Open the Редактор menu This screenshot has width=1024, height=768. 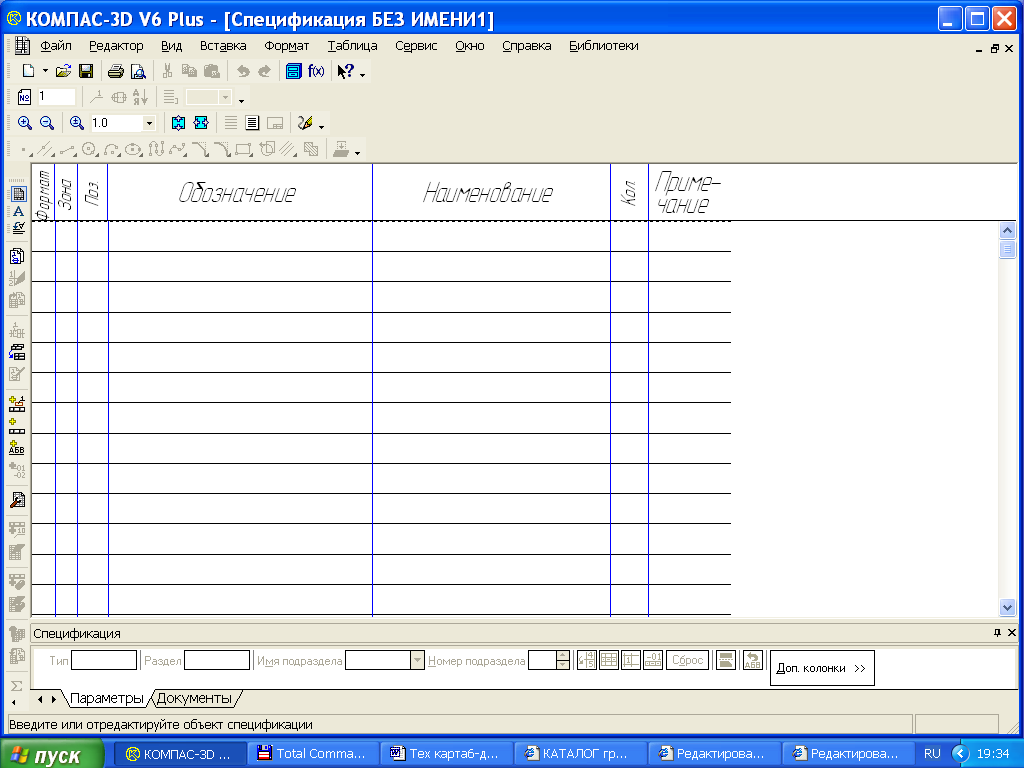(x=116, y=46)
